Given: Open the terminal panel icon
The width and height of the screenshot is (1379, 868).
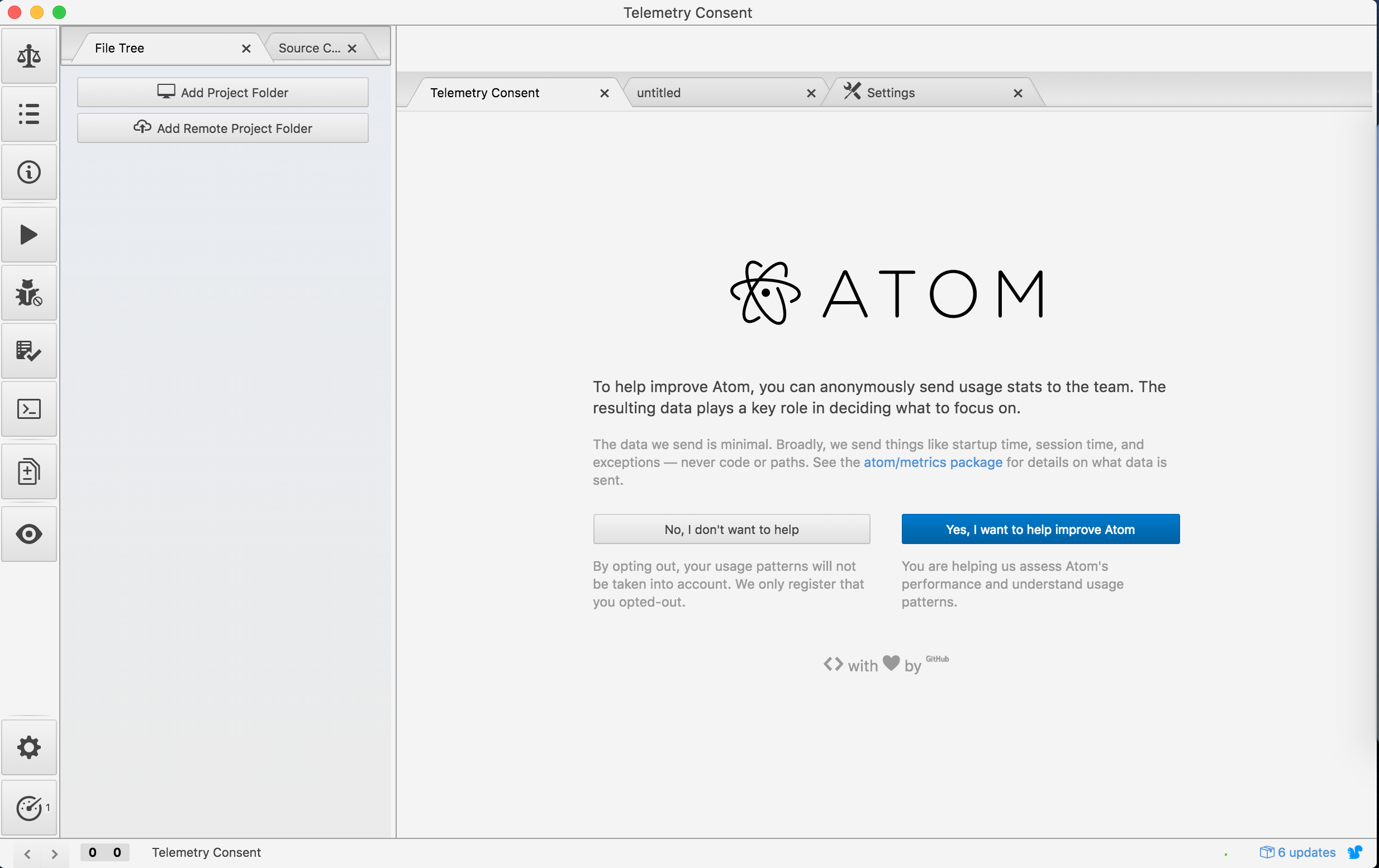Looking at the screenshot, I should click(28, 409).
